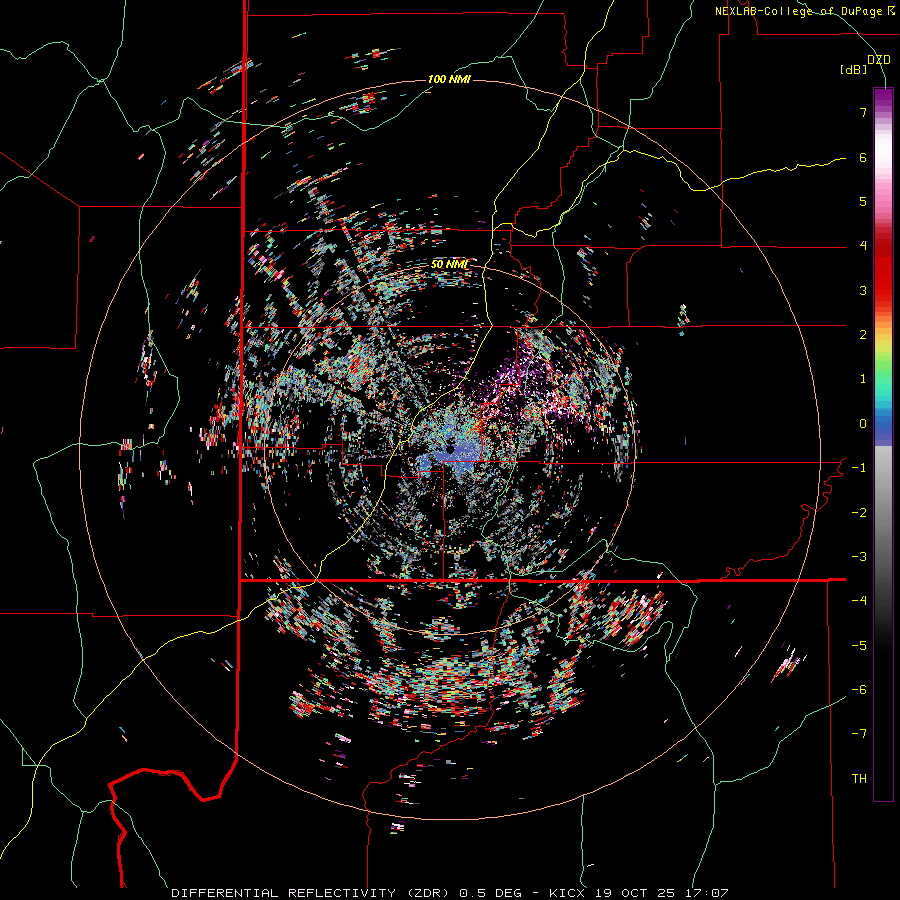Click the -3 value on dB scale
Image resolution: width=900 pixels, height=900 pixels.
pos(859,556)
